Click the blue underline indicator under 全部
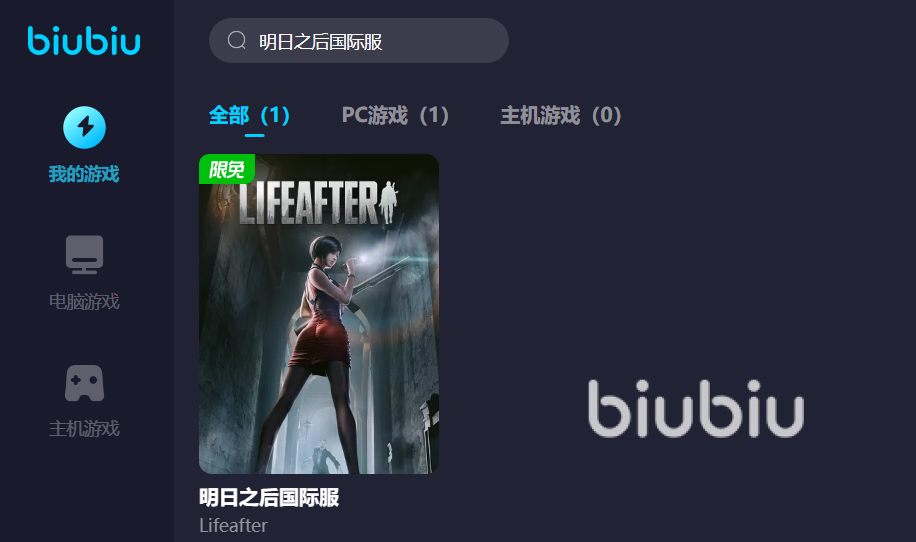Image resolution: width=916 pixels, height=542 pixels. (x=255, y=136)
